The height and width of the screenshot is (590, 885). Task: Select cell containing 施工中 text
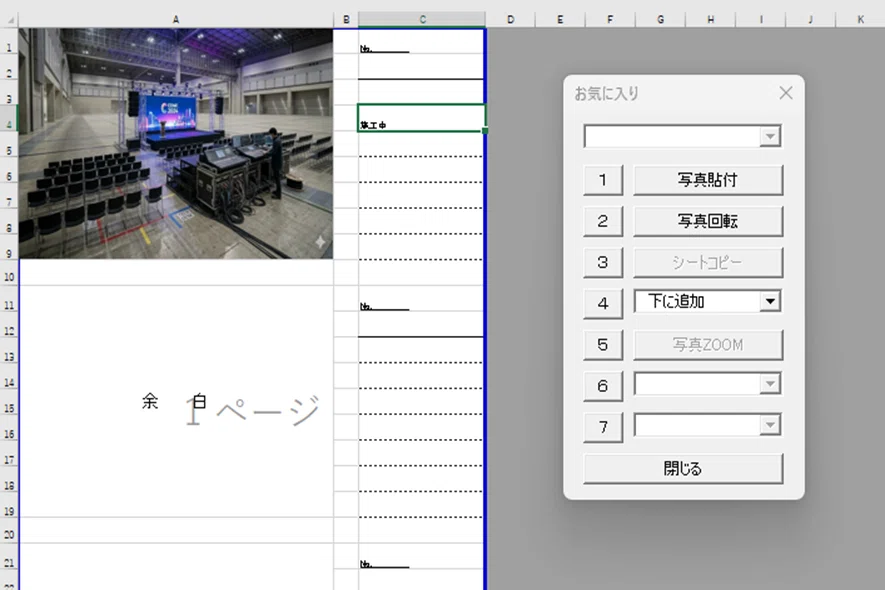coord(421,118)
